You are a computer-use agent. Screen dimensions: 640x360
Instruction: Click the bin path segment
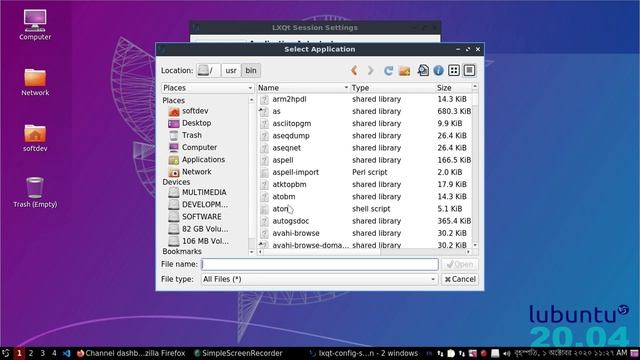pyautogui.click(x=251, y=71)
